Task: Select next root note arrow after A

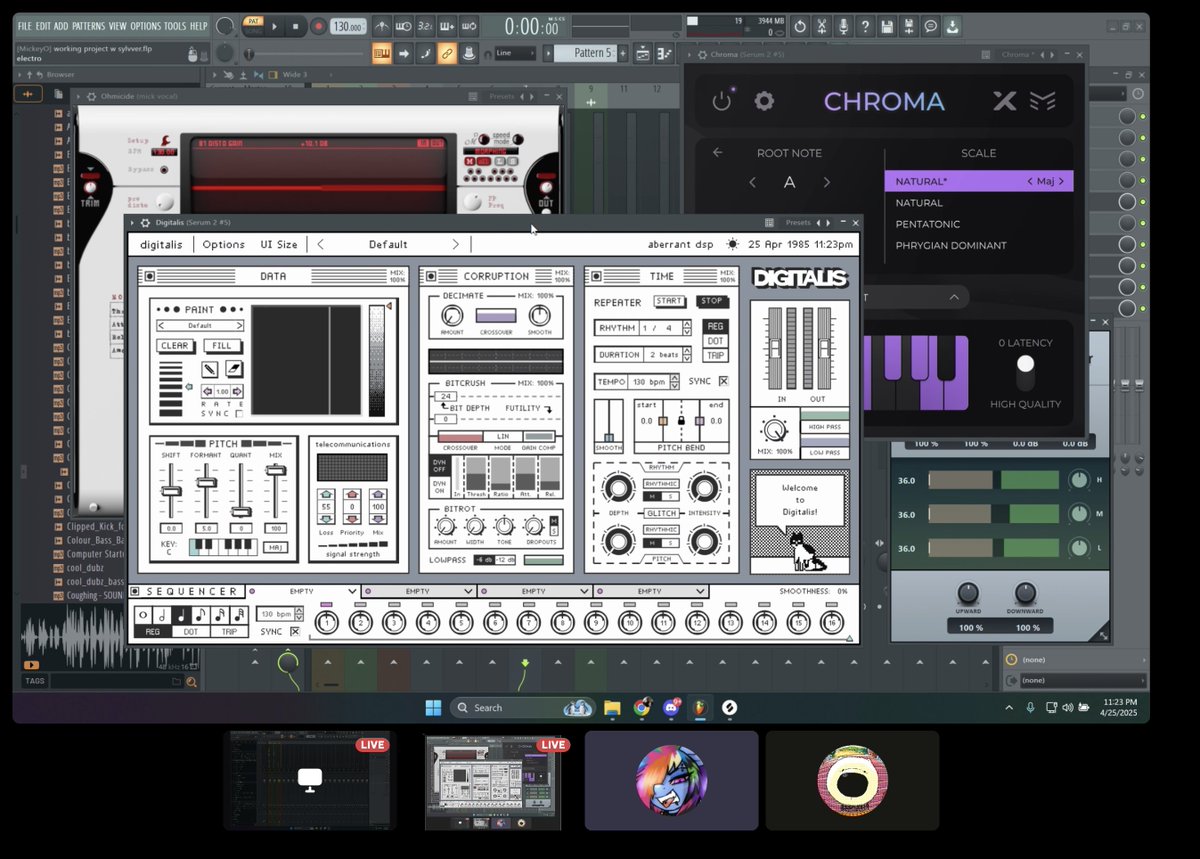Action: (827, 182)
